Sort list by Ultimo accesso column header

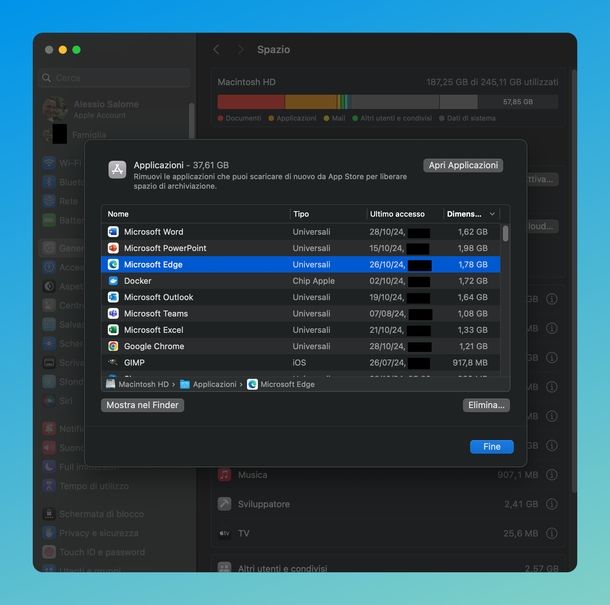tap(397, 214)
